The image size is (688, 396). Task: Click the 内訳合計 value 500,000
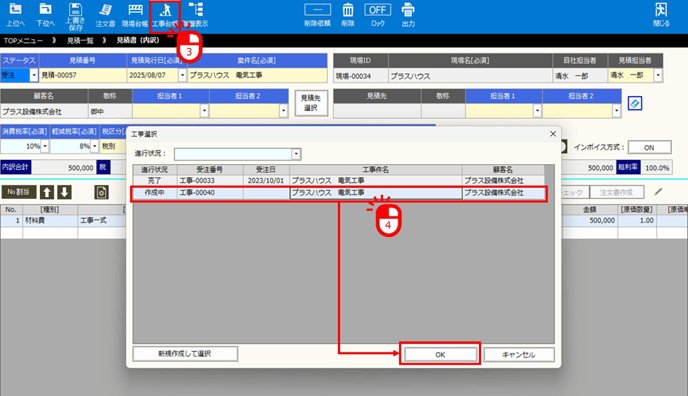tap(64, 168)
